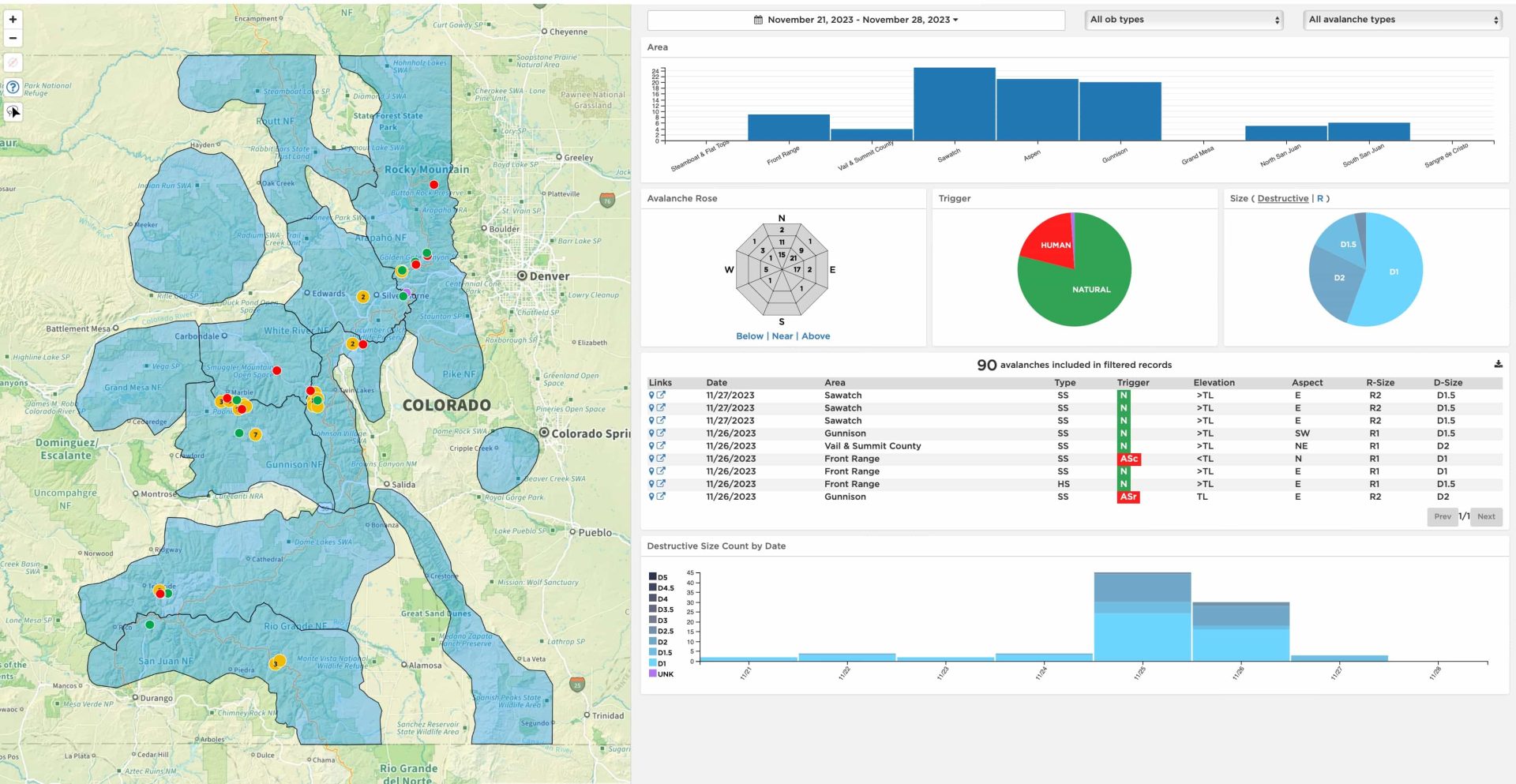Screen dimensions: 1516x784
Task: Open the map help question-mark button
Action: (x=13, y=87)
